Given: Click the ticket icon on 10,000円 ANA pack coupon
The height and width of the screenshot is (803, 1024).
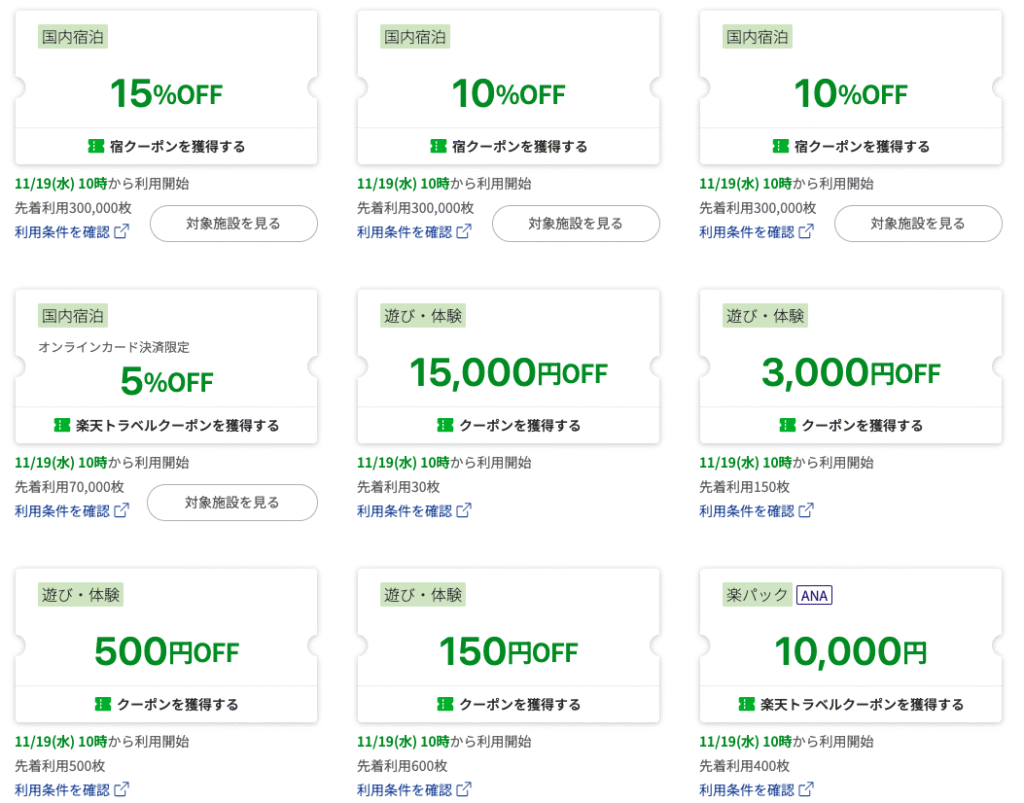Looking at the screenshot, I should tap(746, 704).
